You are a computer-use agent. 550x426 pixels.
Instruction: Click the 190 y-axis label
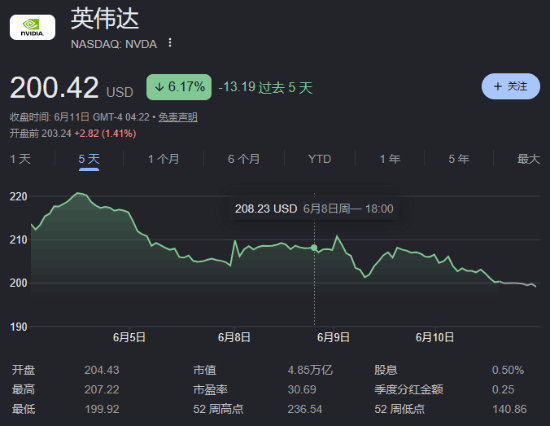[x=18, y=327]
